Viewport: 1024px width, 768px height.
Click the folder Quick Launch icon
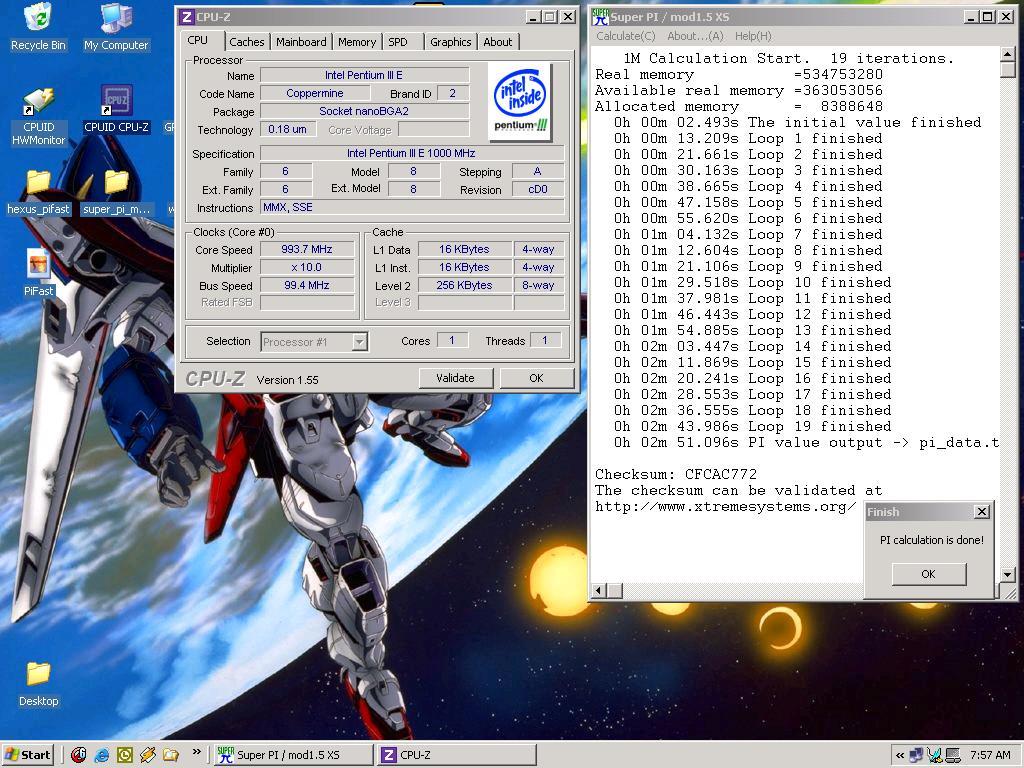(170, 755)
